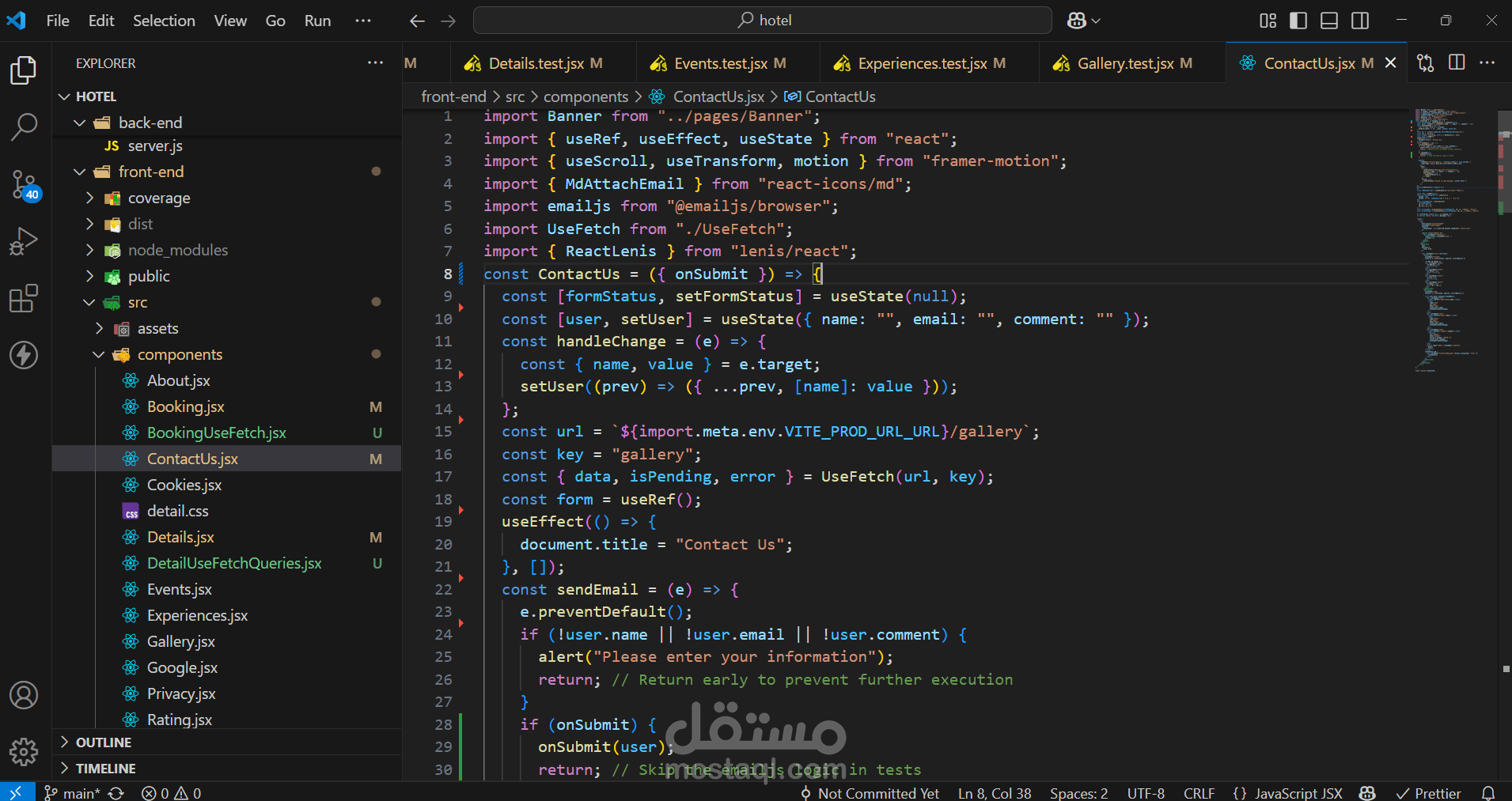1512x801 pixels.
Task: Toggle the bottom Panel visibility
Action: point(1329,21)
